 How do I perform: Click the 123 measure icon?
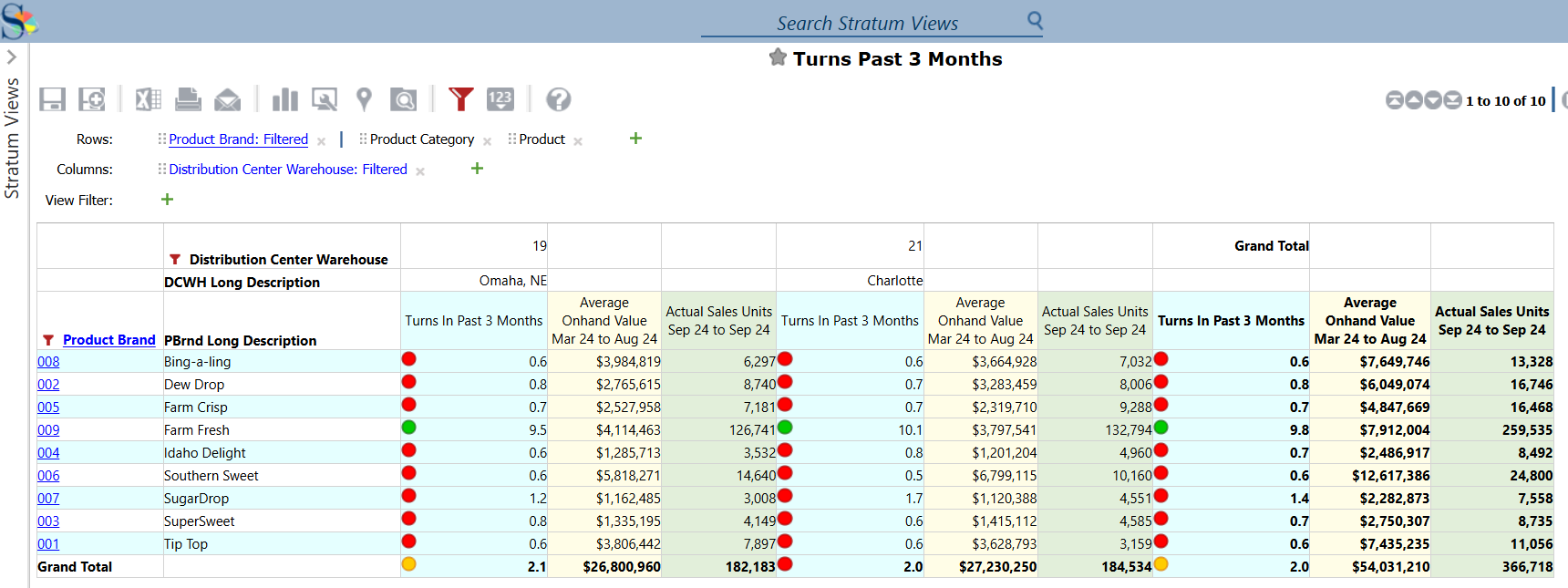click(x=500, y=99)
